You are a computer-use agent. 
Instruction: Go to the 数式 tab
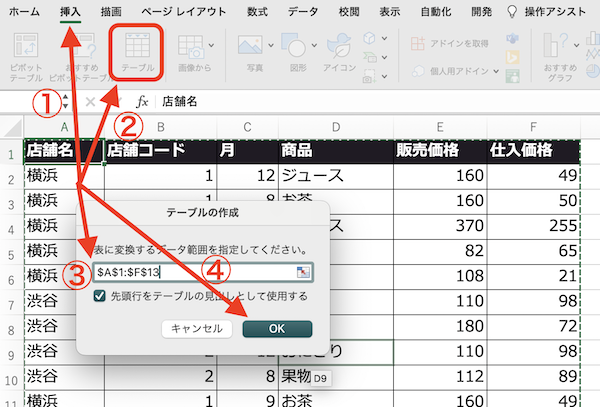[257, 12]
